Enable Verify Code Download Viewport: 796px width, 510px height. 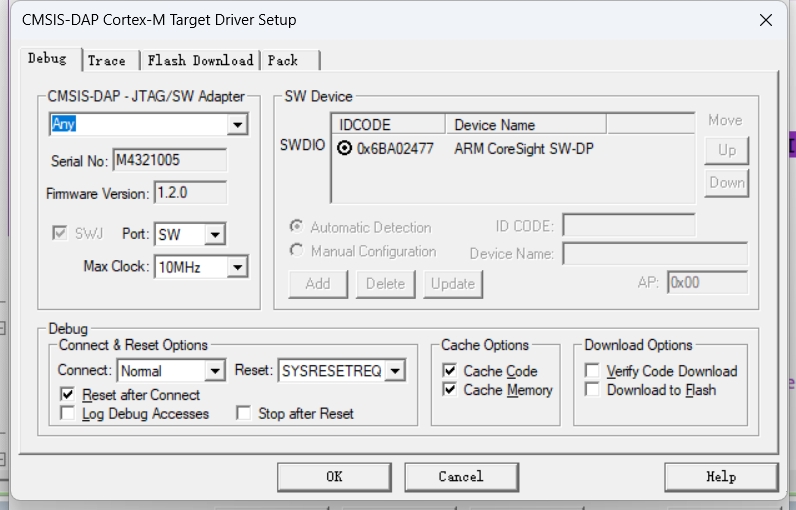click(593, 371)
